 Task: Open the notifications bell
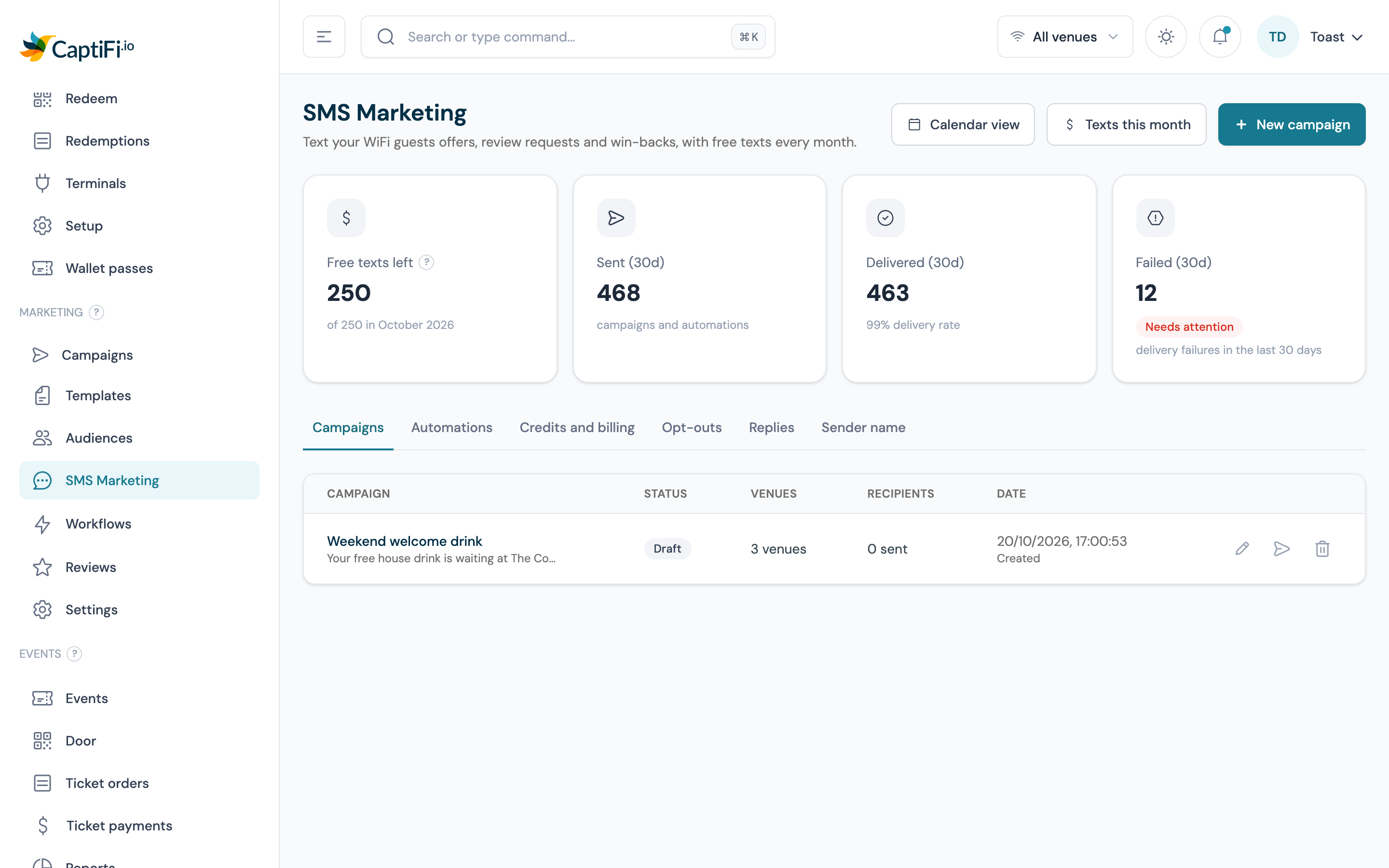point(1220,37)
